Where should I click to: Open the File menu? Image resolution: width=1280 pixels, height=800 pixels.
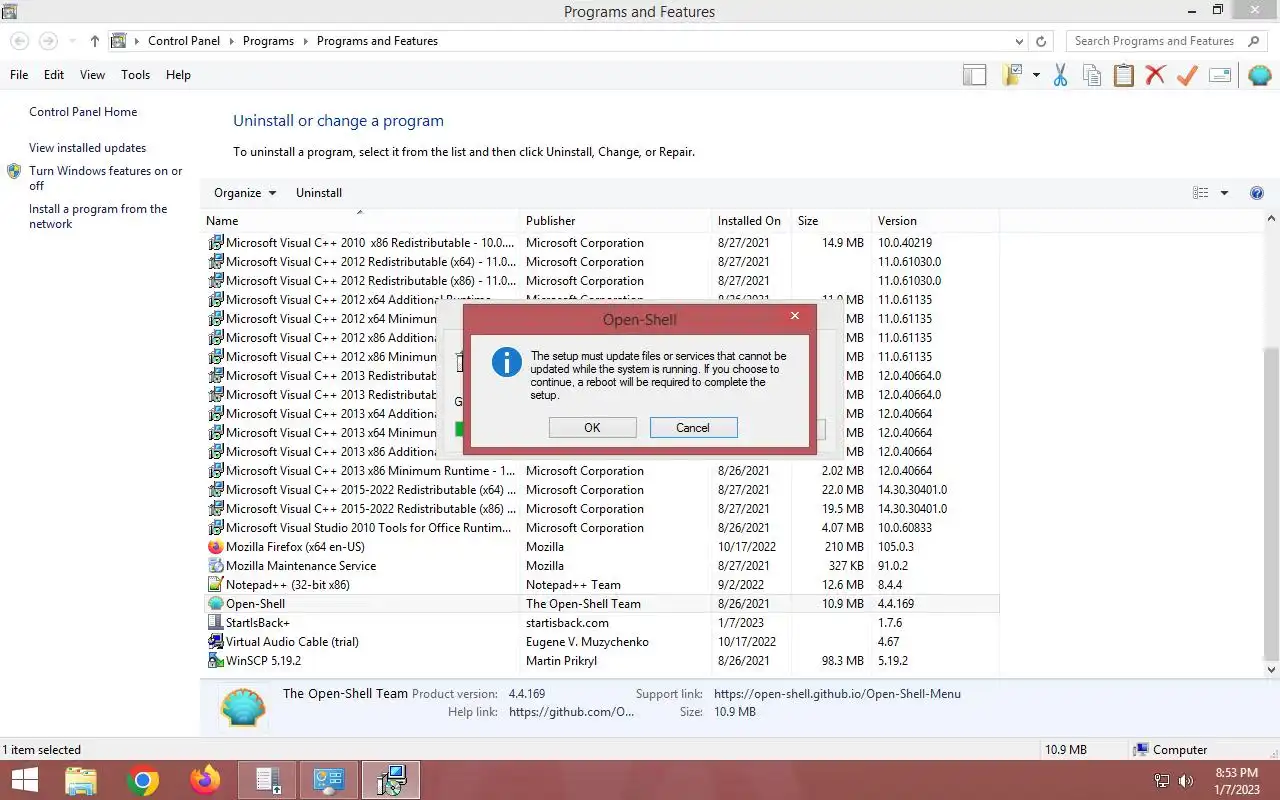click(x=19, y=75)
